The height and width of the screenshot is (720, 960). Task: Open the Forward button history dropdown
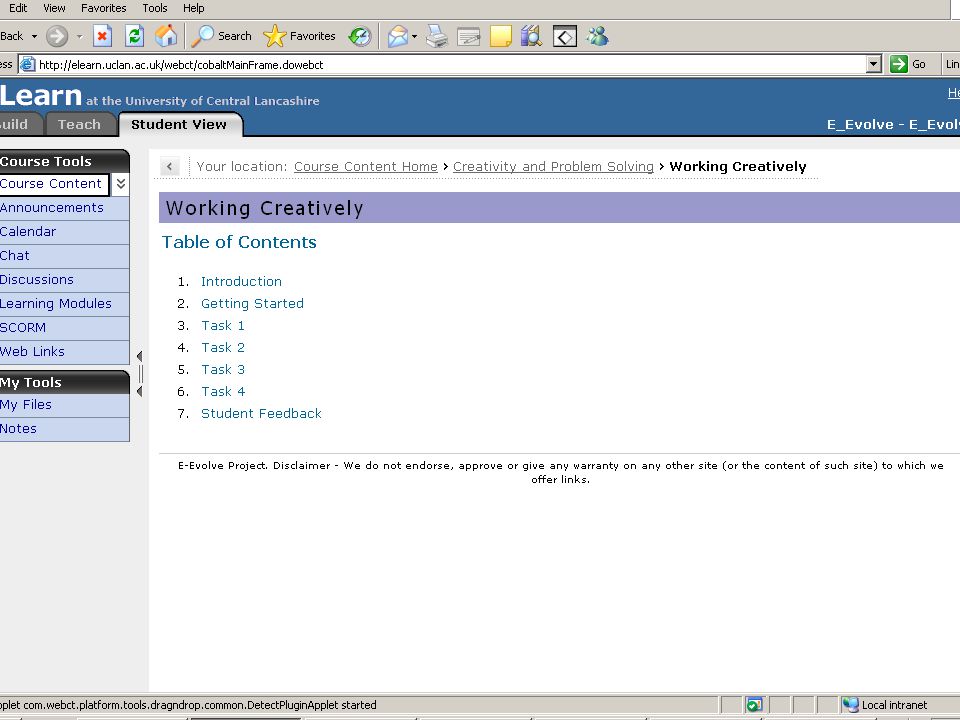click(80, 36)
